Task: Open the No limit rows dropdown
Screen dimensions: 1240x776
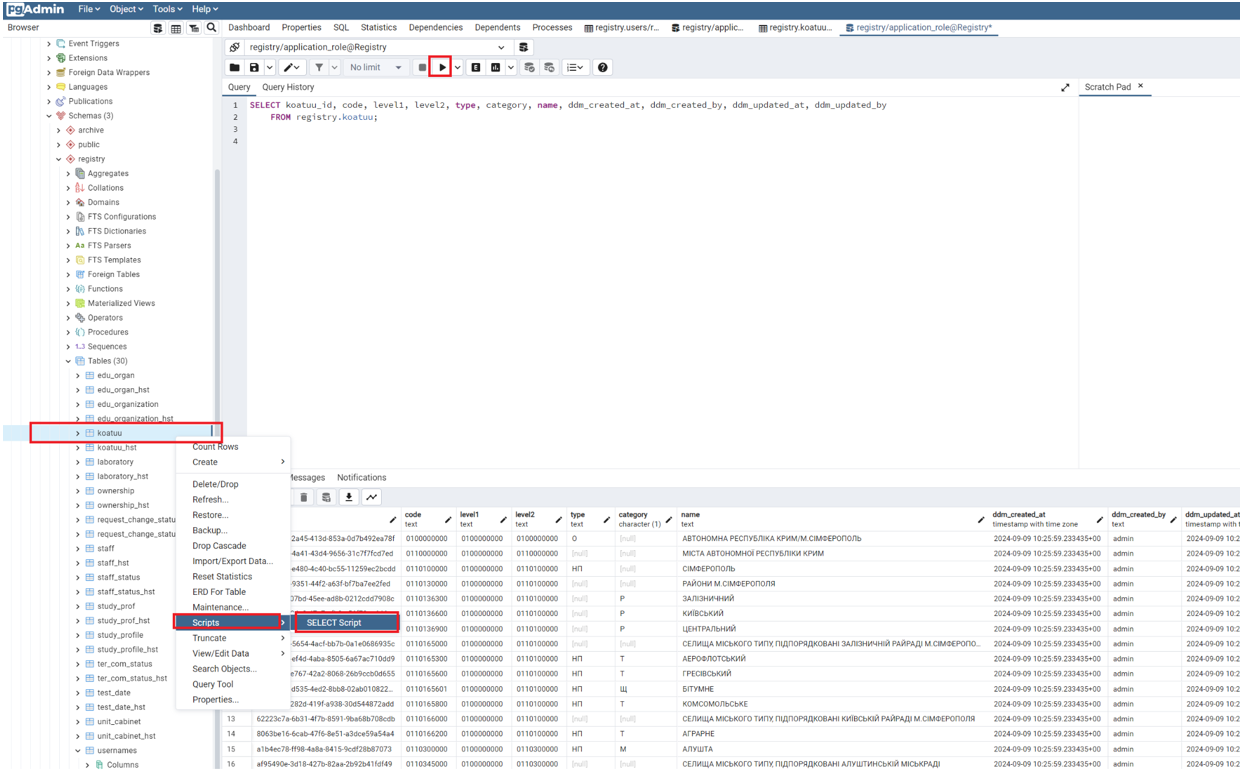Action: tap(375, 67)
